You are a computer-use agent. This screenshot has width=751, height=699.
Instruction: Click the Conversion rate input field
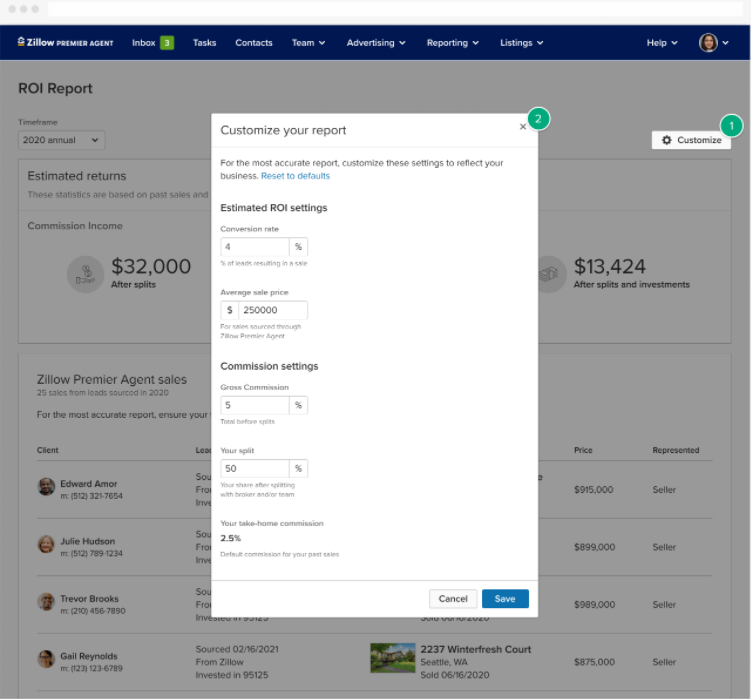click(x=255, y=246)
